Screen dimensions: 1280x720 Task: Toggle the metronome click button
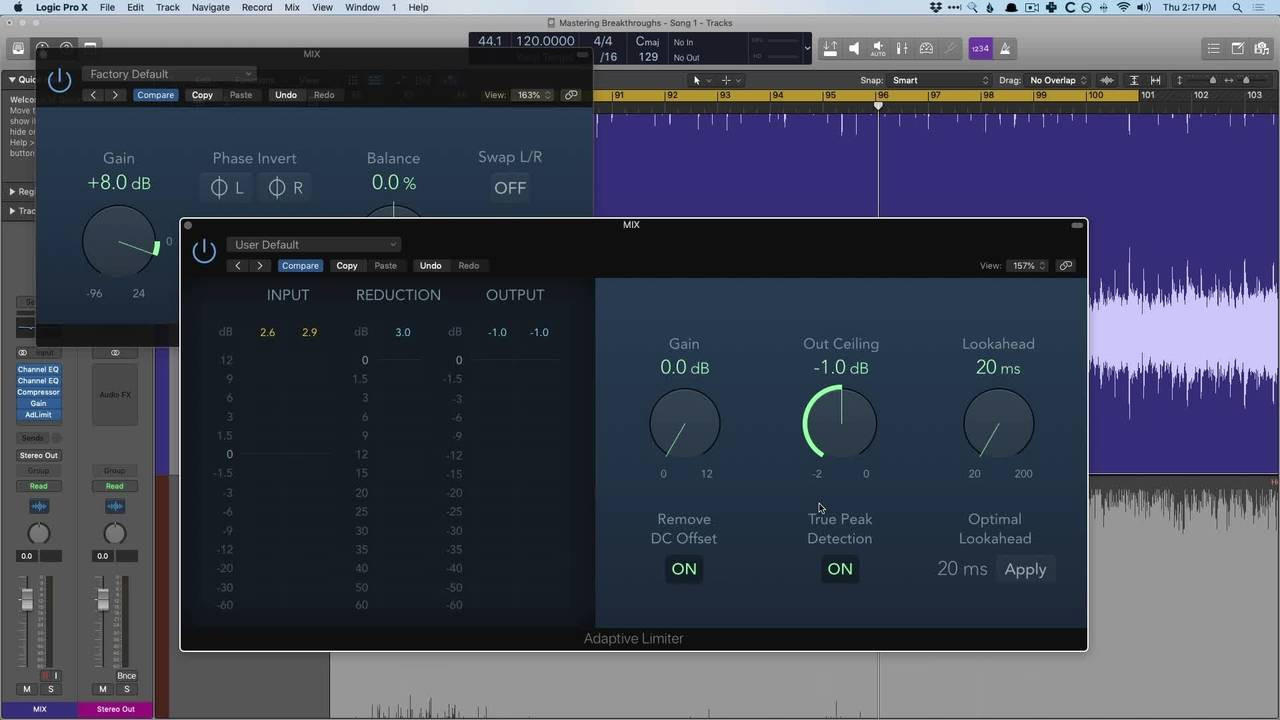pyautogui.click(x=1005, y=48)
